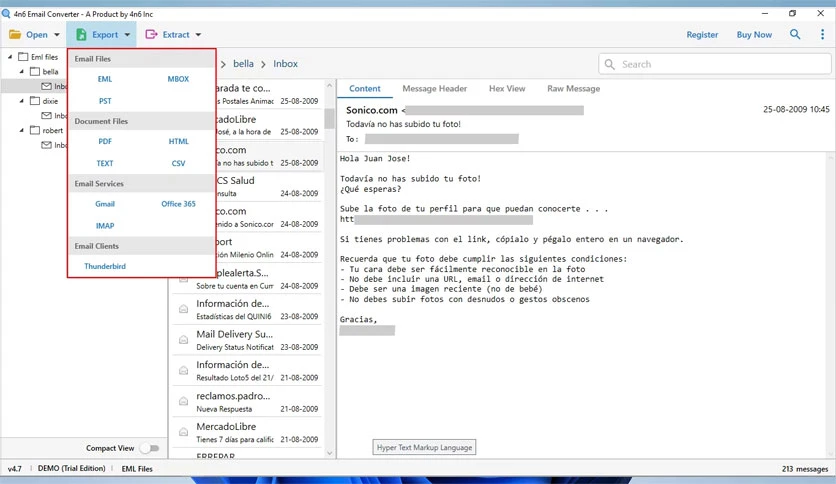836x484 pixels.
Task: Choose CSV export format
Action: [x=179, y=163]
